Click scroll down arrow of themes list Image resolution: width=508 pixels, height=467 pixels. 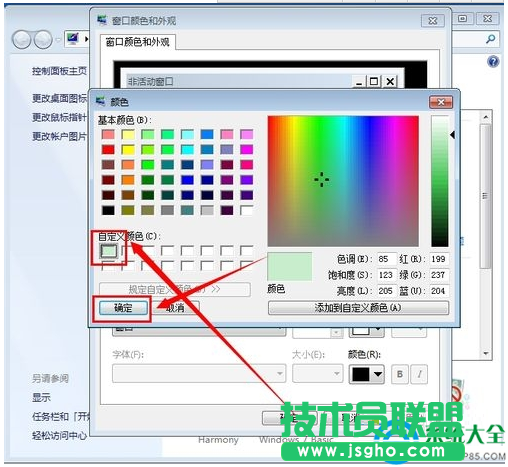point(486,353)
